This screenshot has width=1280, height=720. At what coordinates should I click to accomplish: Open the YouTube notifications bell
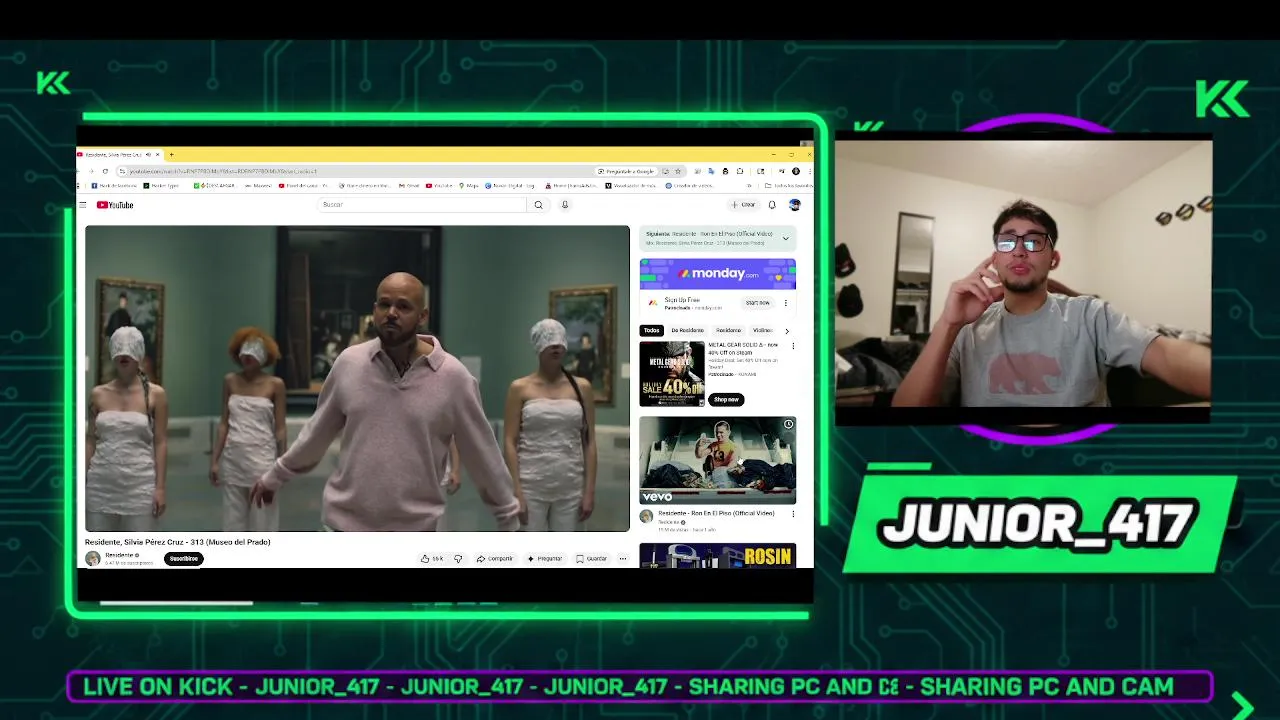coord(772,205)
